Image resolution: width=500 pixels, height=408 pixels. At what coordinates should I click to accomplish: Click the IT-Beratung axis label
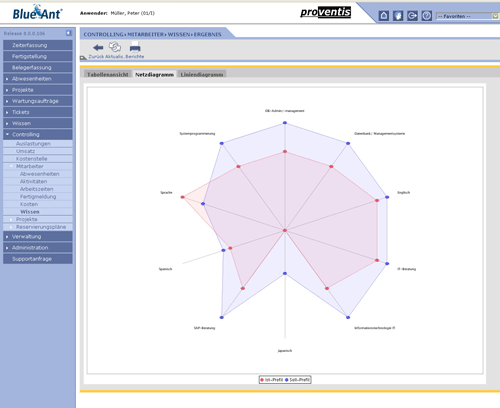(407, 269)
